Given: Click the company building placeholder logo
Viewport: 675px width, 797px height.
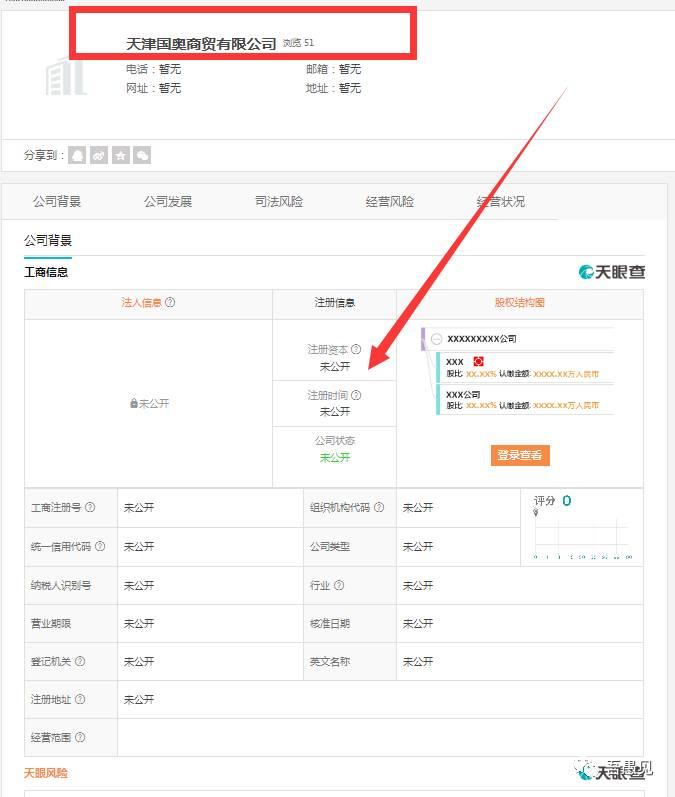Looking at the screenshot, I should [x=66, y=77].
